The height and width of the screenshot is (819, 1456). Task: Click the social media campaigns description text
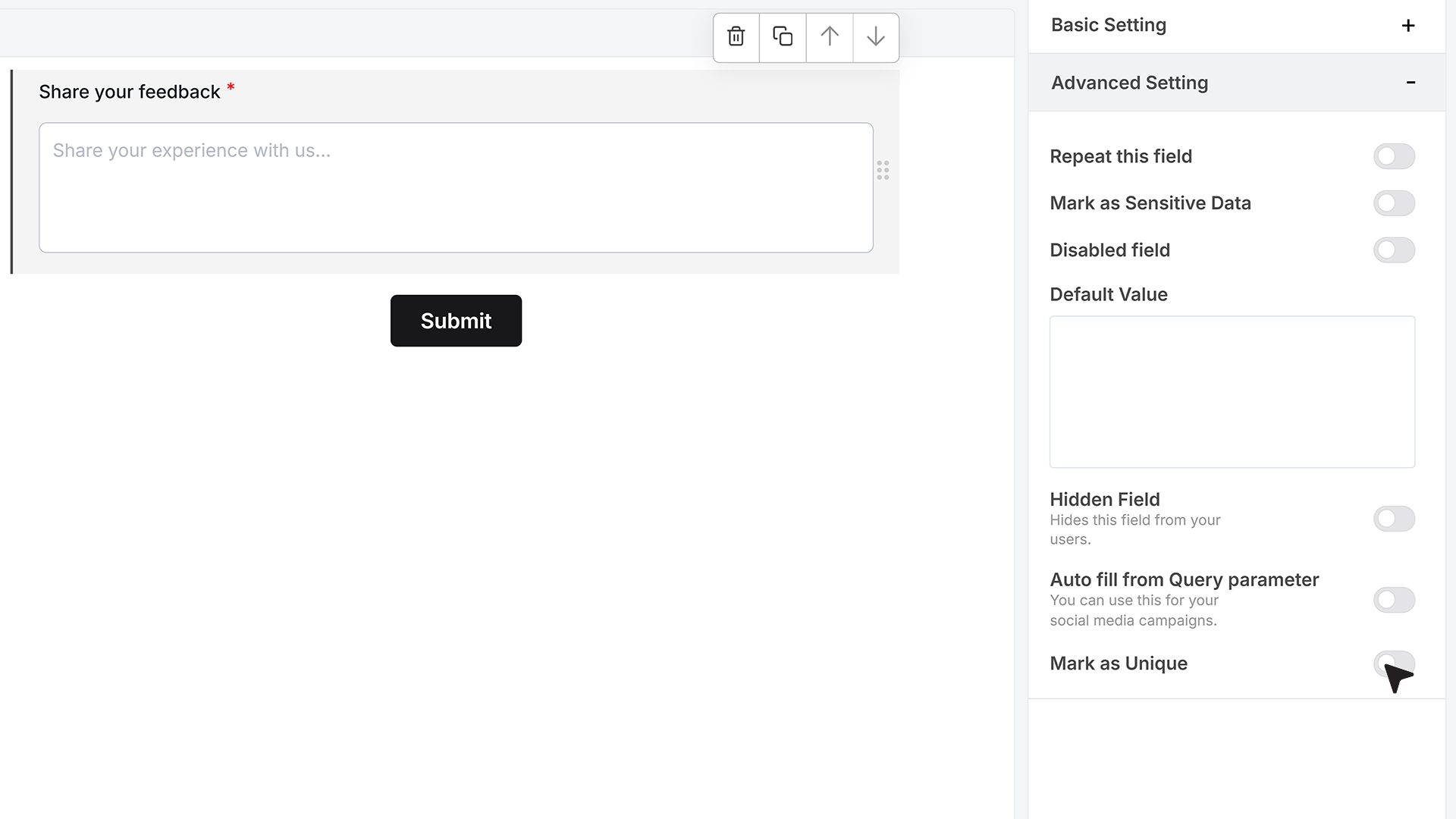pyautogui.click(x=1134, y=610)
